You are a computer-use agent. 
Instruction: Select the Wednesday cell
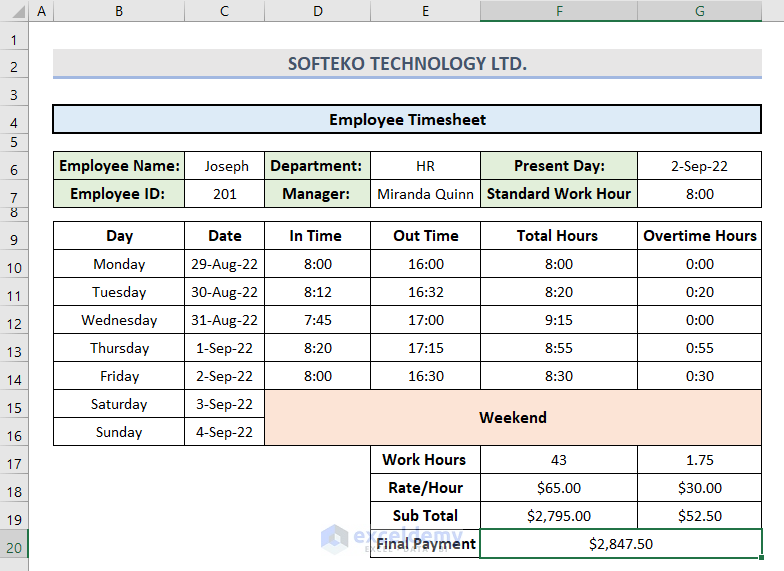pyautogui.click(x=119, y=320)
